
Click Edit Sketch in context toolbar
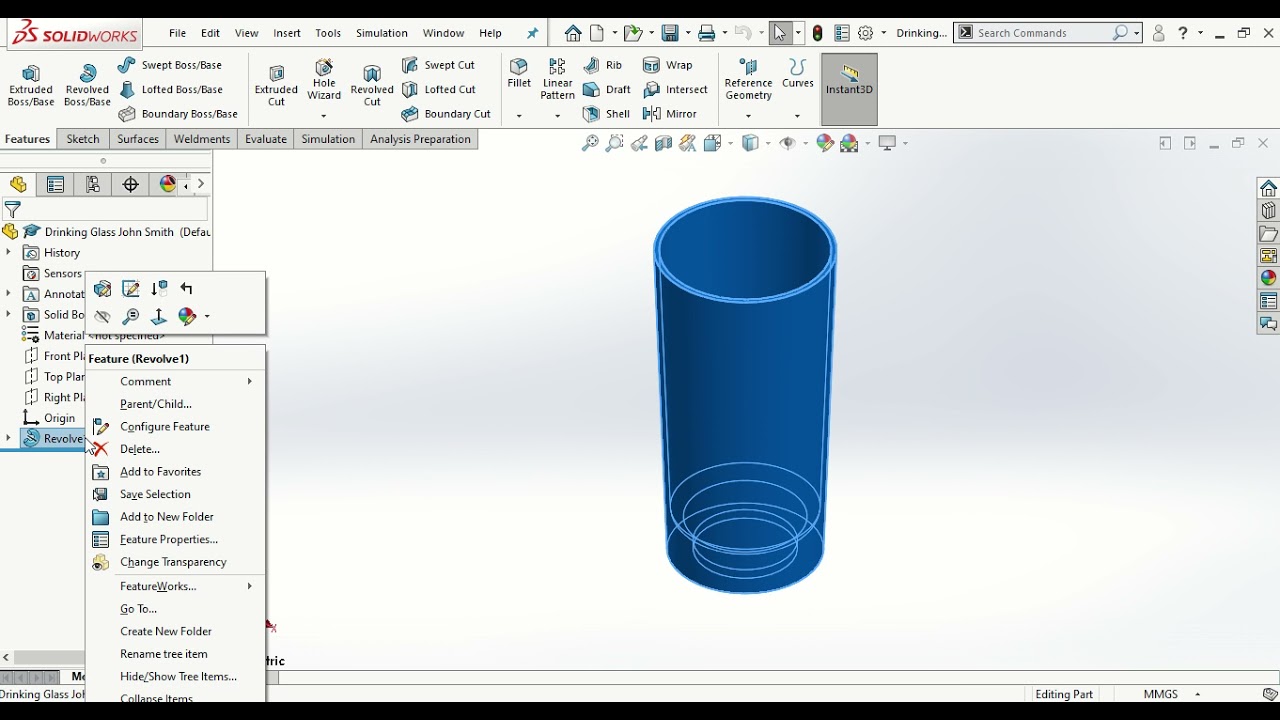(130, 289)
